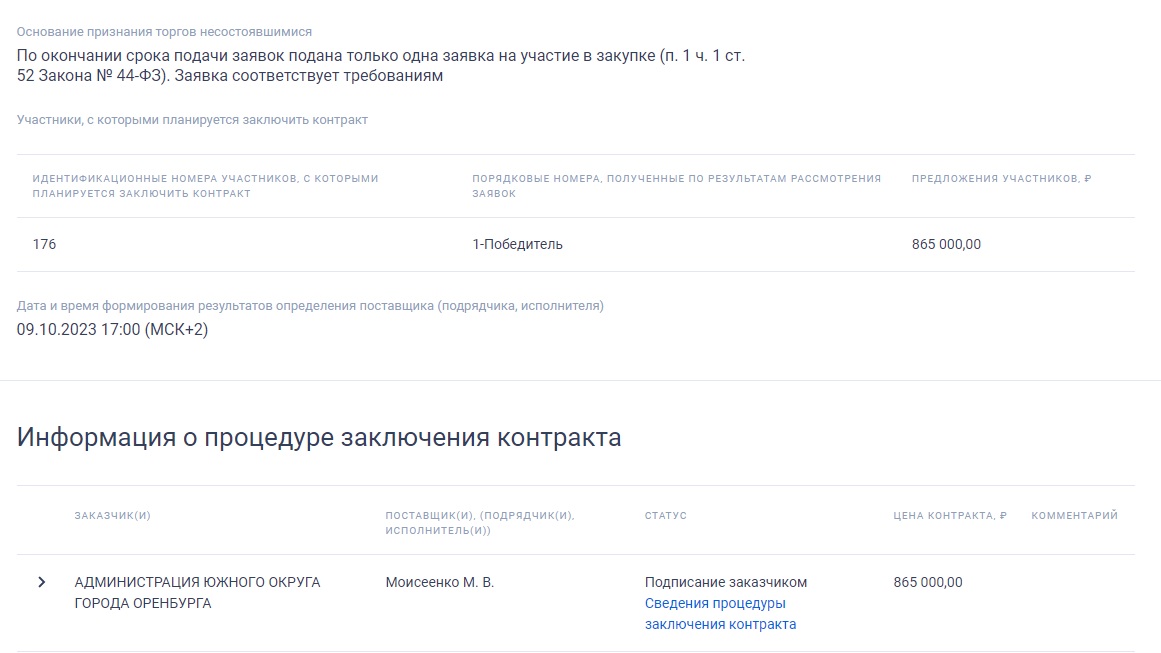The image size is (1161, 653).
Task: Click the Информация о процедуре заключения контракта heading
Action: click(x=319, y=438)
